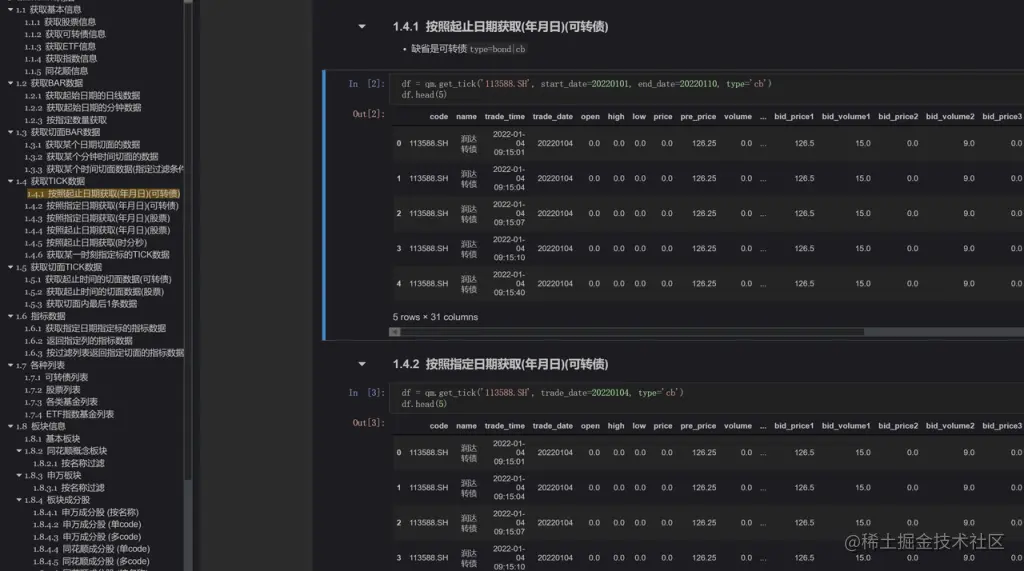Collapse TOC subsection 1.8.4 板块成分股 triangle
The image size is (1024, 571).
19,500
